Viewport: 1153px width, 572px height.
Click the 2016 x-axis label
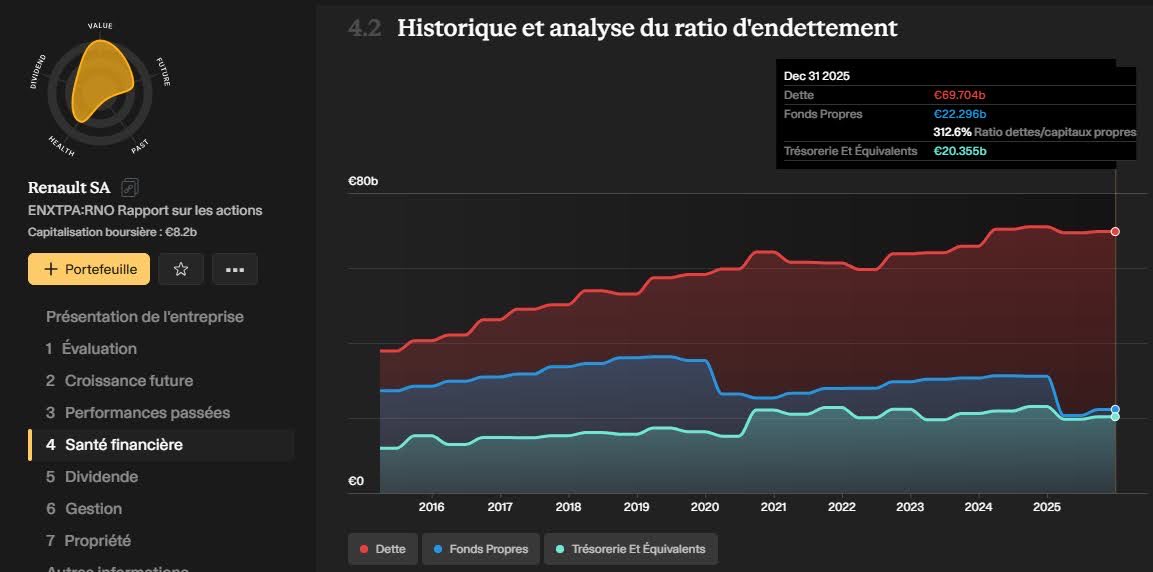[431, 507]
